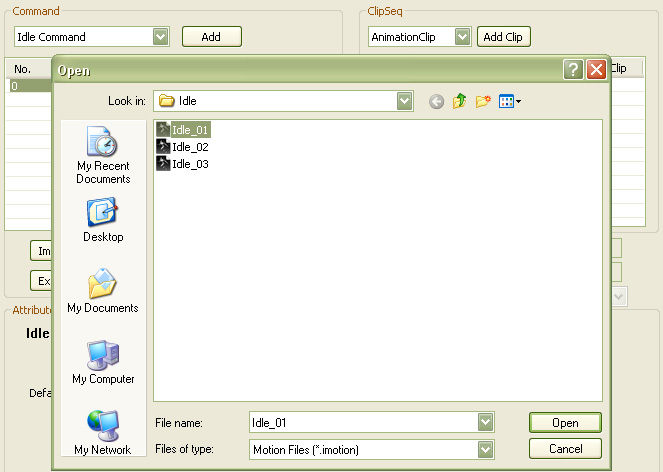Go back to the previous folder
Image resolution: width=663 pixels, height=472 pixels.
(x=436, y=101)
